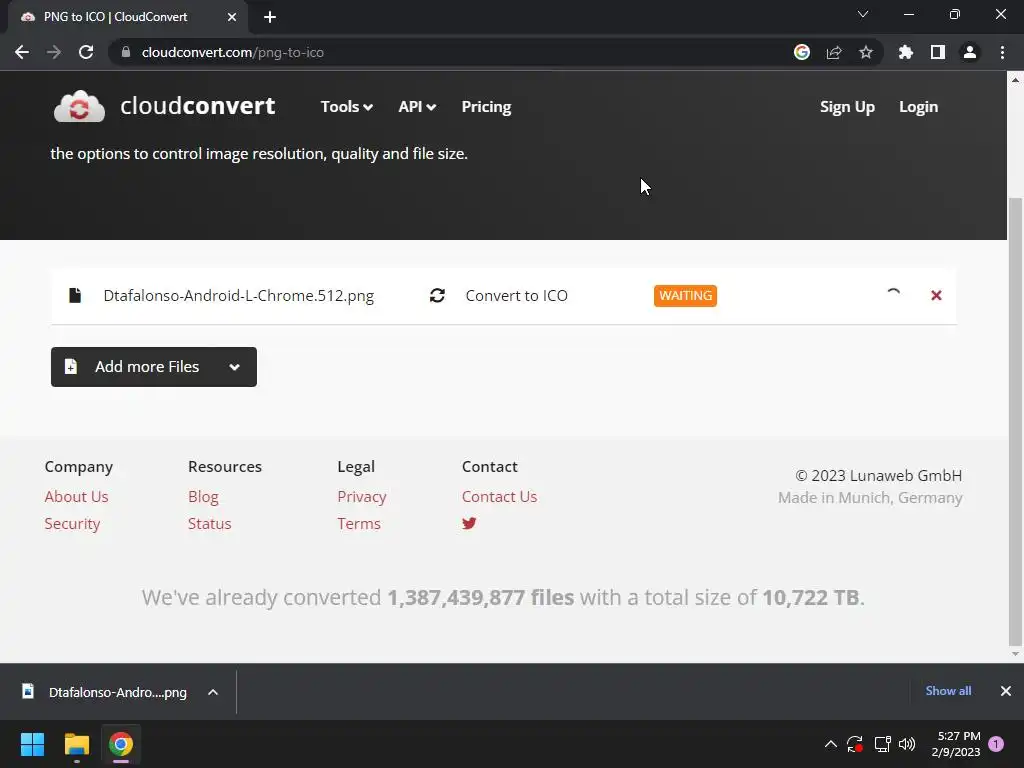Image resolution: width=1024 pixels, height=768 pixels.
Task: Click the cloudconvert wordmark text
Action: [x=198, y=106]
